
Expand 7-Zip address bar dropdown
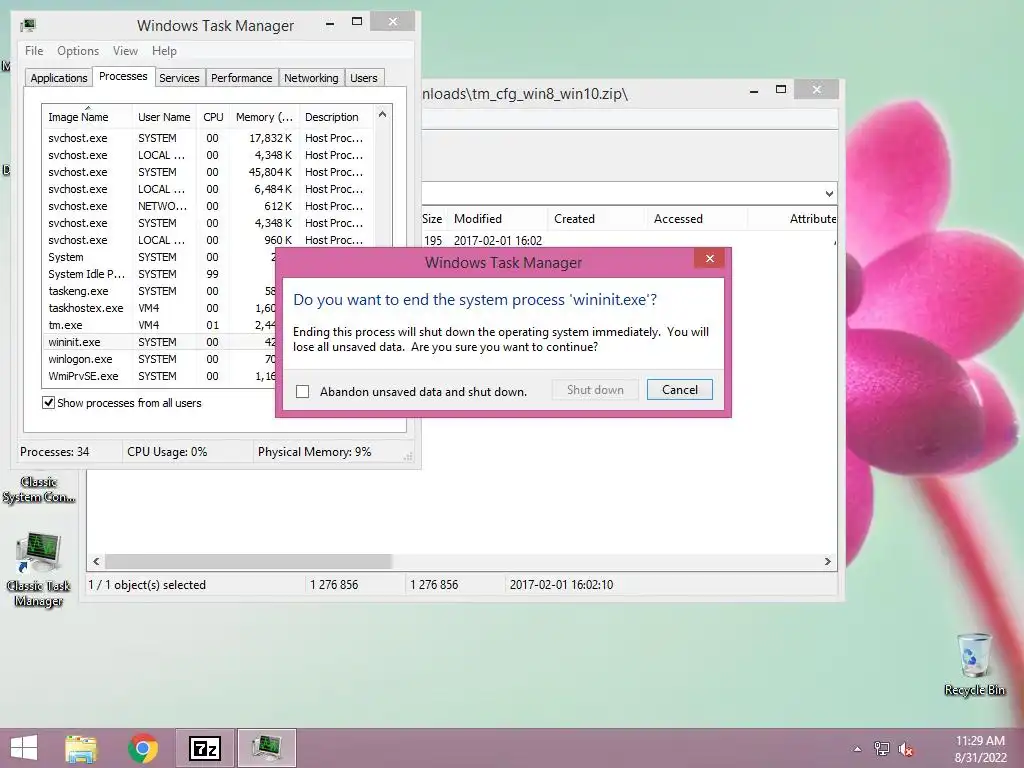coord(829,193)
